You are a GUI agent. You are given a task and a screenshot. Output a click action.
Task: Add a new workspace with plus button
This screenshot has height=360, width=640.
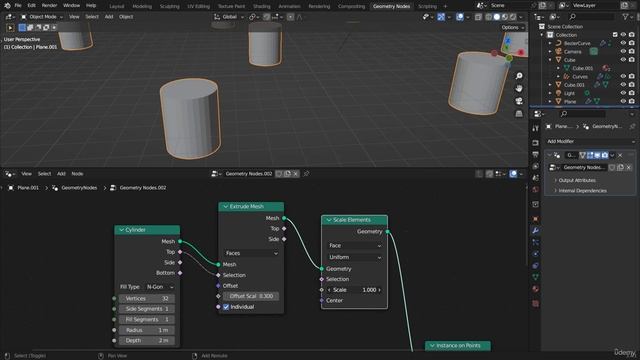[x=445, y=6]
